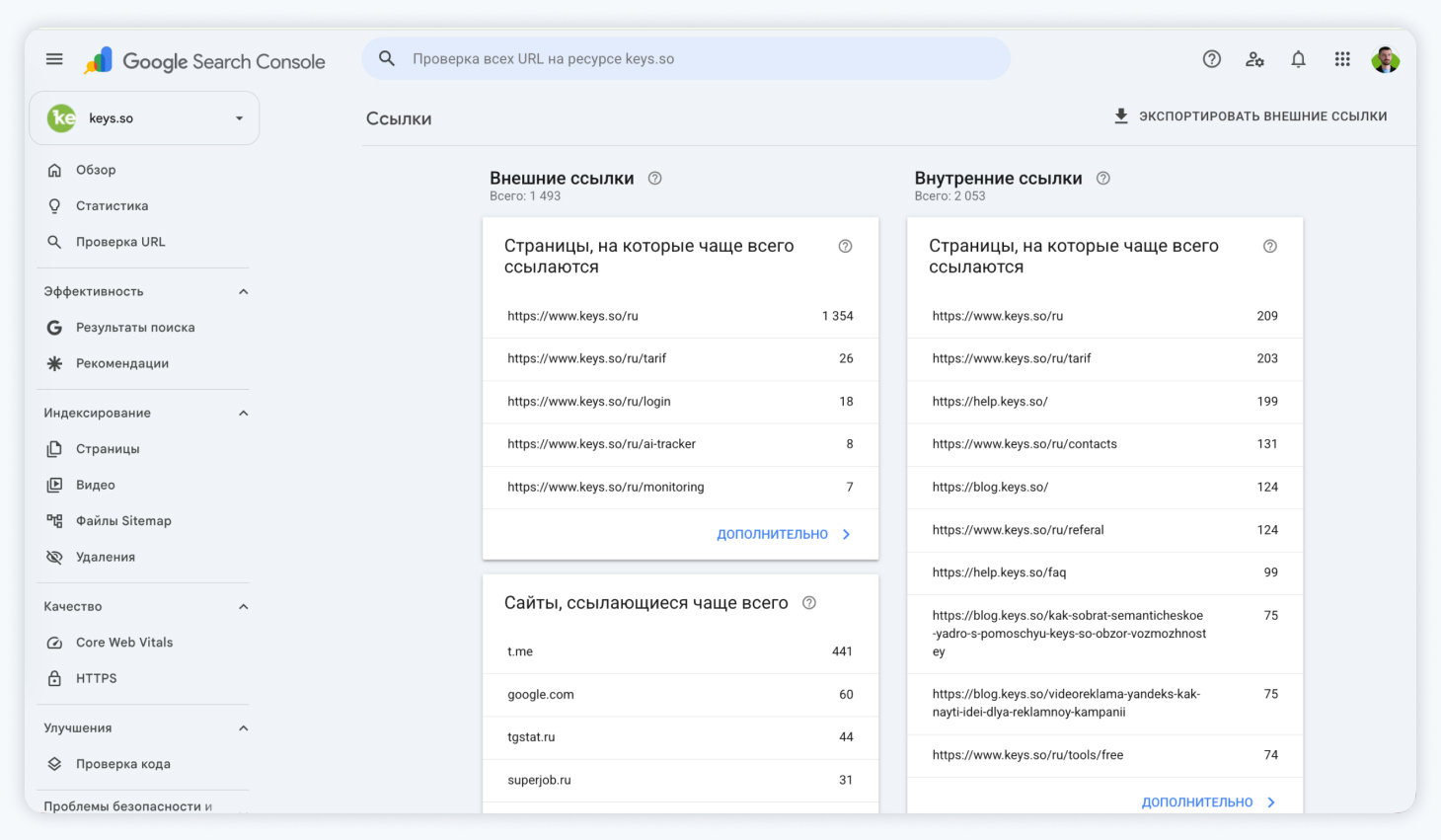Show help in external top linked pages card
1441x840 pixels.
[846, 247]
